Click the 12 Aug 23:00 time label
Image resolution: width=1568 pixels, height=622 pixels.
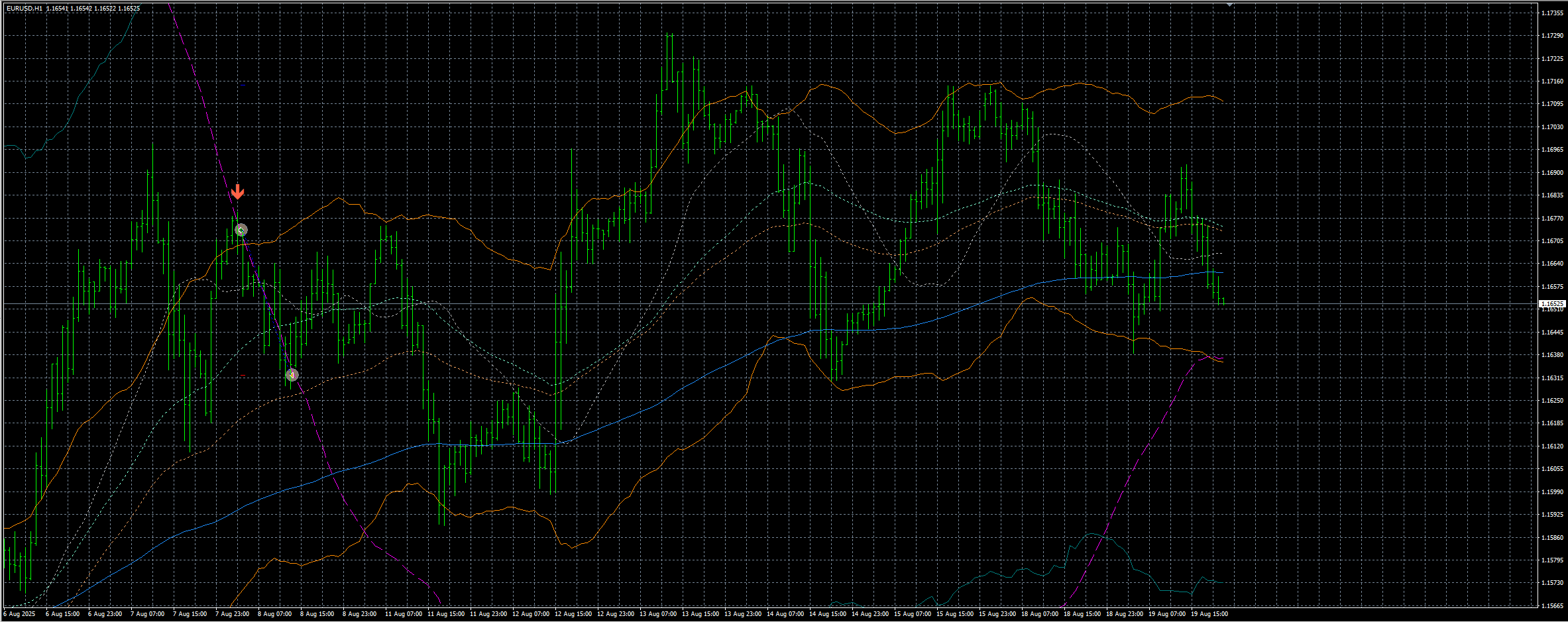pyautogui.click(x=615, y=614)
